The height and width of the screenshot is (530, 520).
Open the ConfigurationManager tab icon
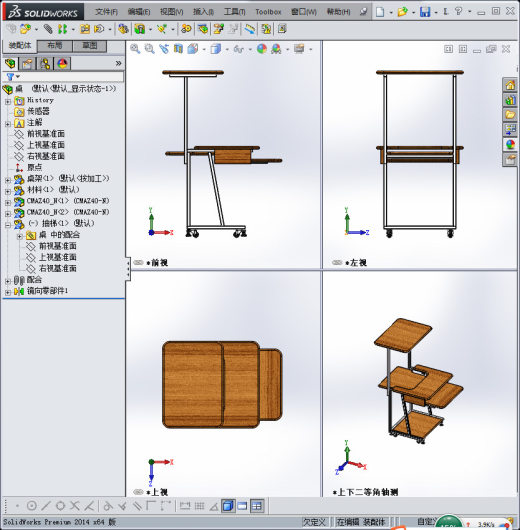pos(45,64)
